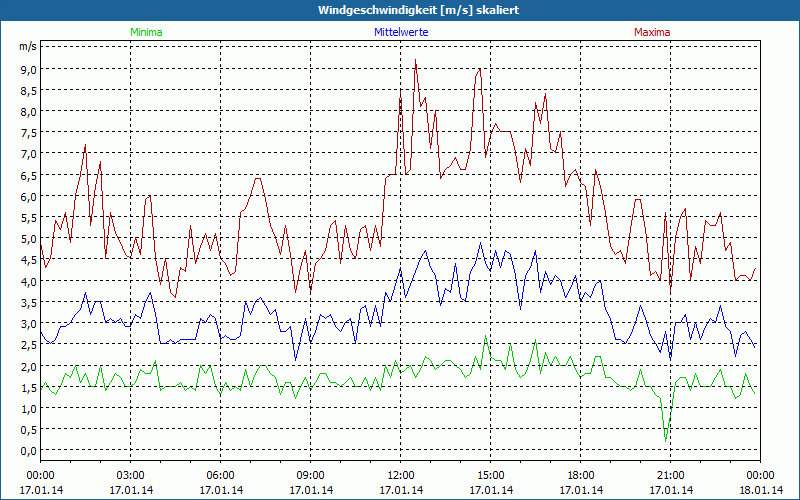Click the blue Mittelwerte legend label
Screen dimensions: 800x500
pos(401,32)
